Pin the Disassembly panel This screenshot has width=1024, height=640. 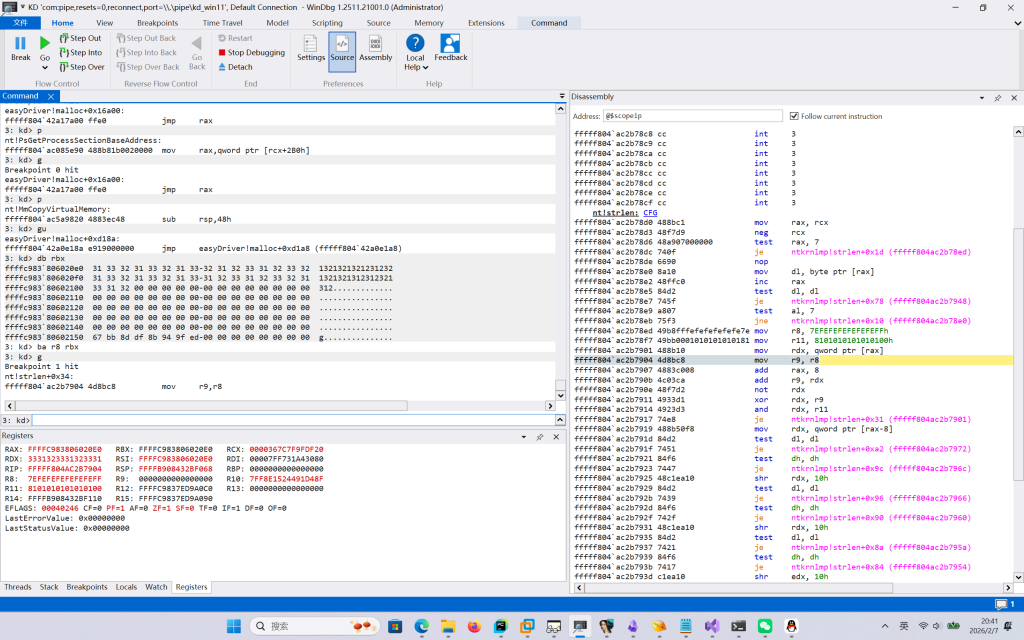pyautogui.click(x=997, y=97)
